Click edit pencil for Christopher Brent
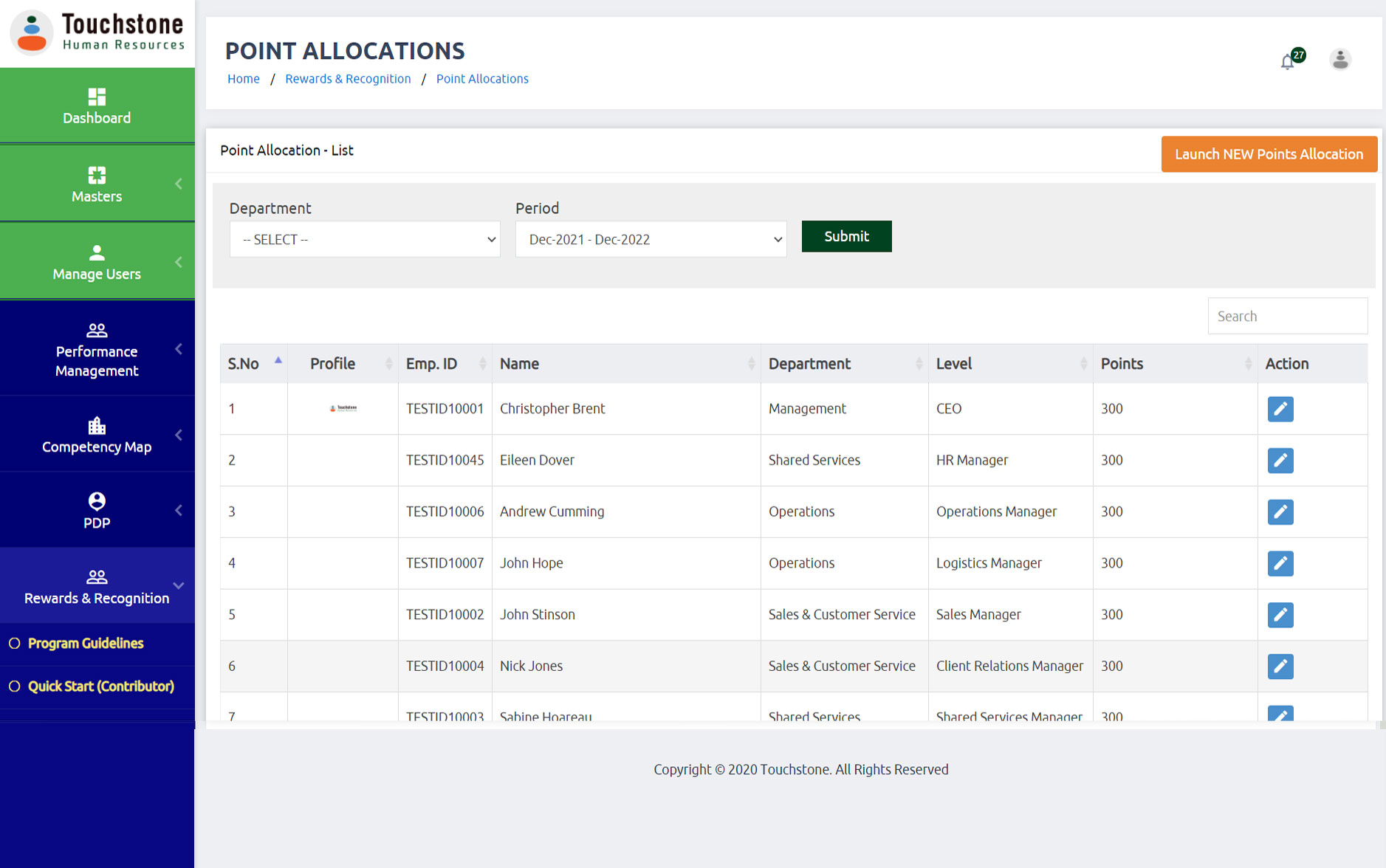Screen dimensions: 1386x868 coord(1280,409)
